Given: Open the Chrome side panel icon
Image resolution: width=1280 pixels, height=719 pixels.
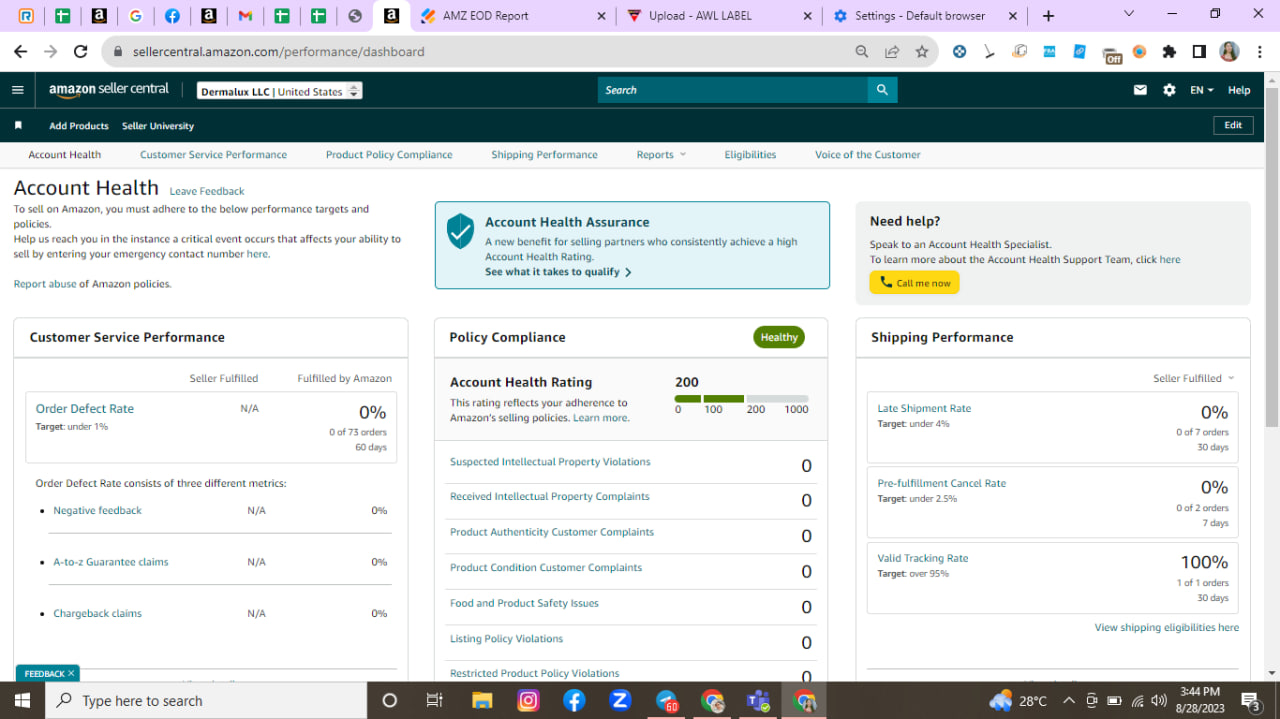Looking at the screenshot, I should click(1199, 52).
